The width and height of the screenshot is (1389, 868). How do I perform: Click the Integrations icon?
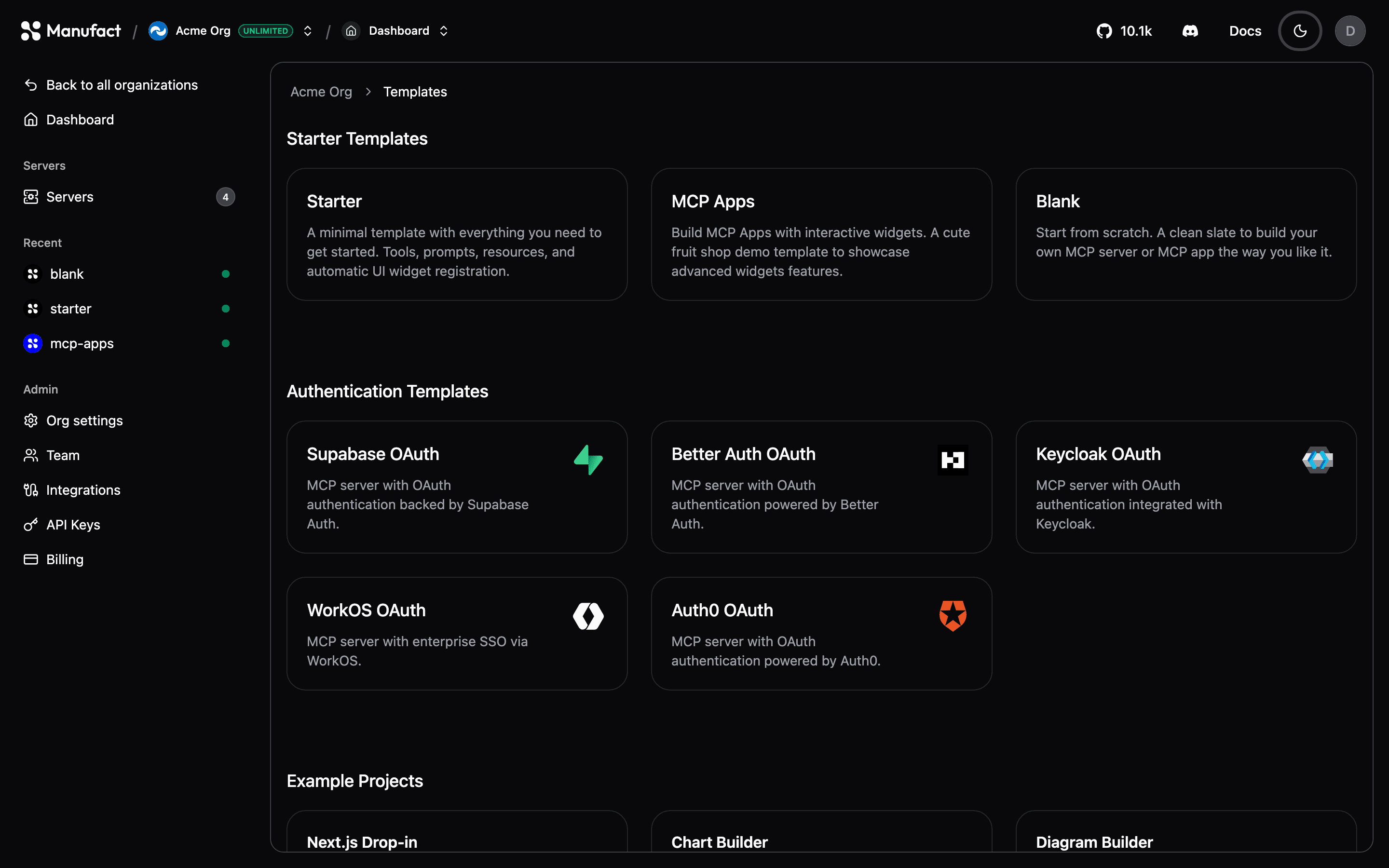31,490
